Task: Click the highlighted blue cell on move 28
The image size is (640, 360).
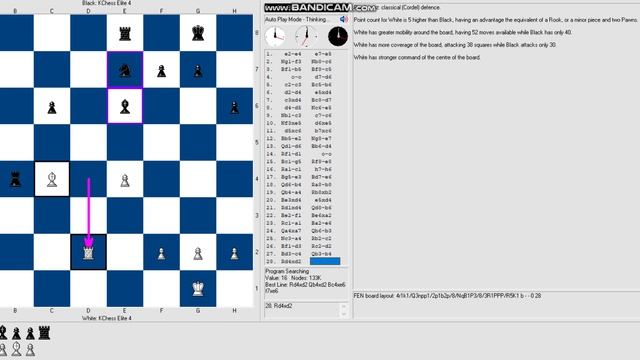Action: point(325,261)
